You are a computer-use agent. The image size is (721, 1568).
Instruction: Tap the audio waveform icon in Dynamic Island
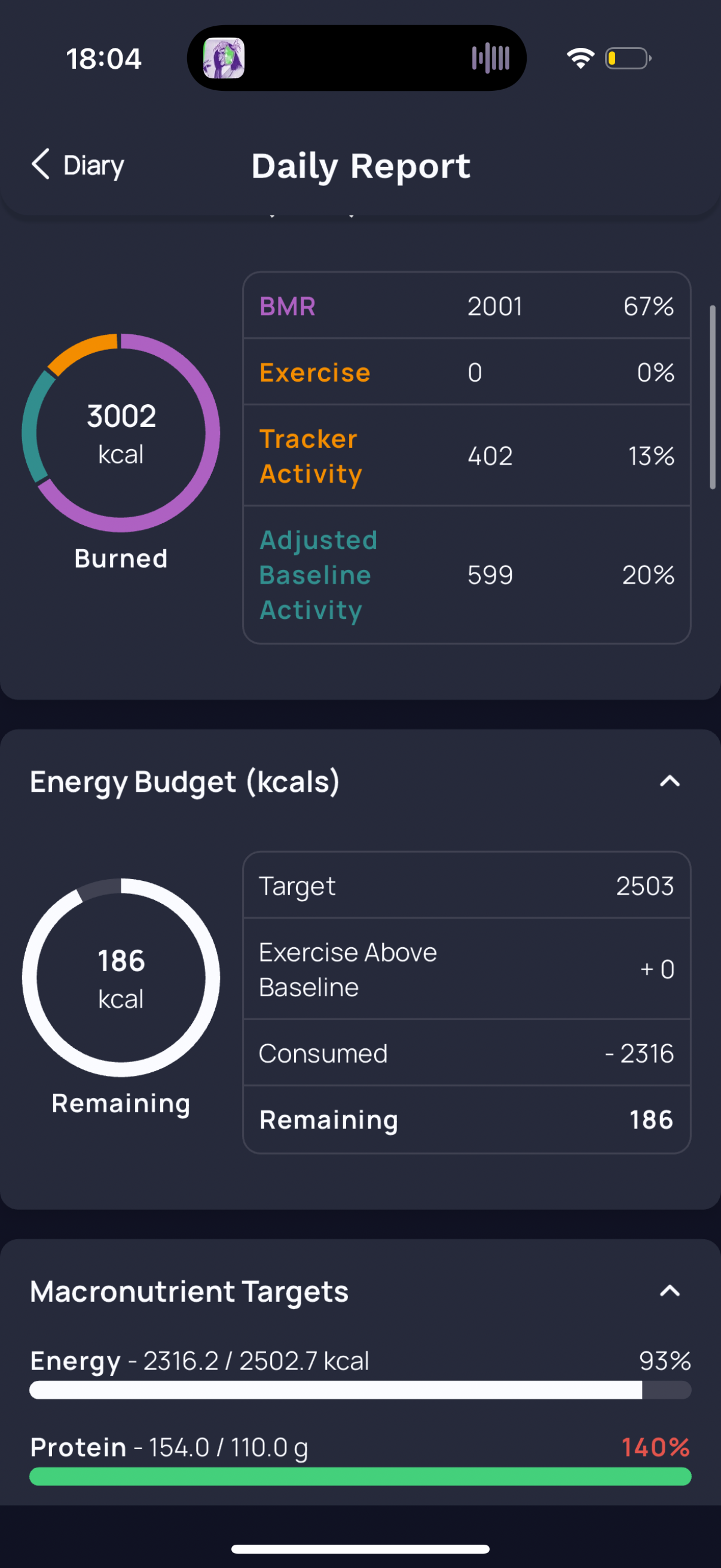click(x=490, y=59)
